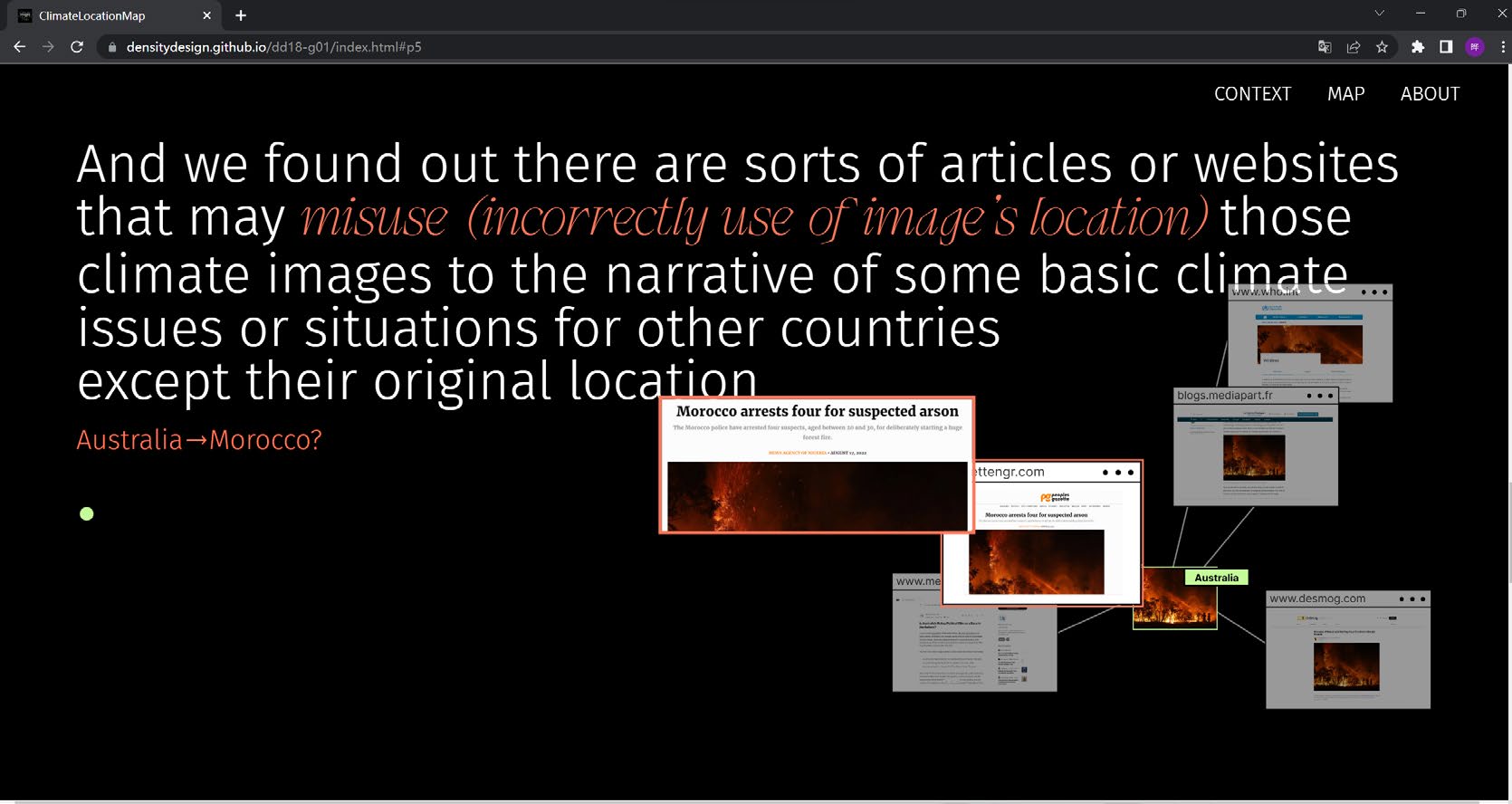1512x804 pixels.
Task: Restore down the Chrome window
Action: 1461,14
